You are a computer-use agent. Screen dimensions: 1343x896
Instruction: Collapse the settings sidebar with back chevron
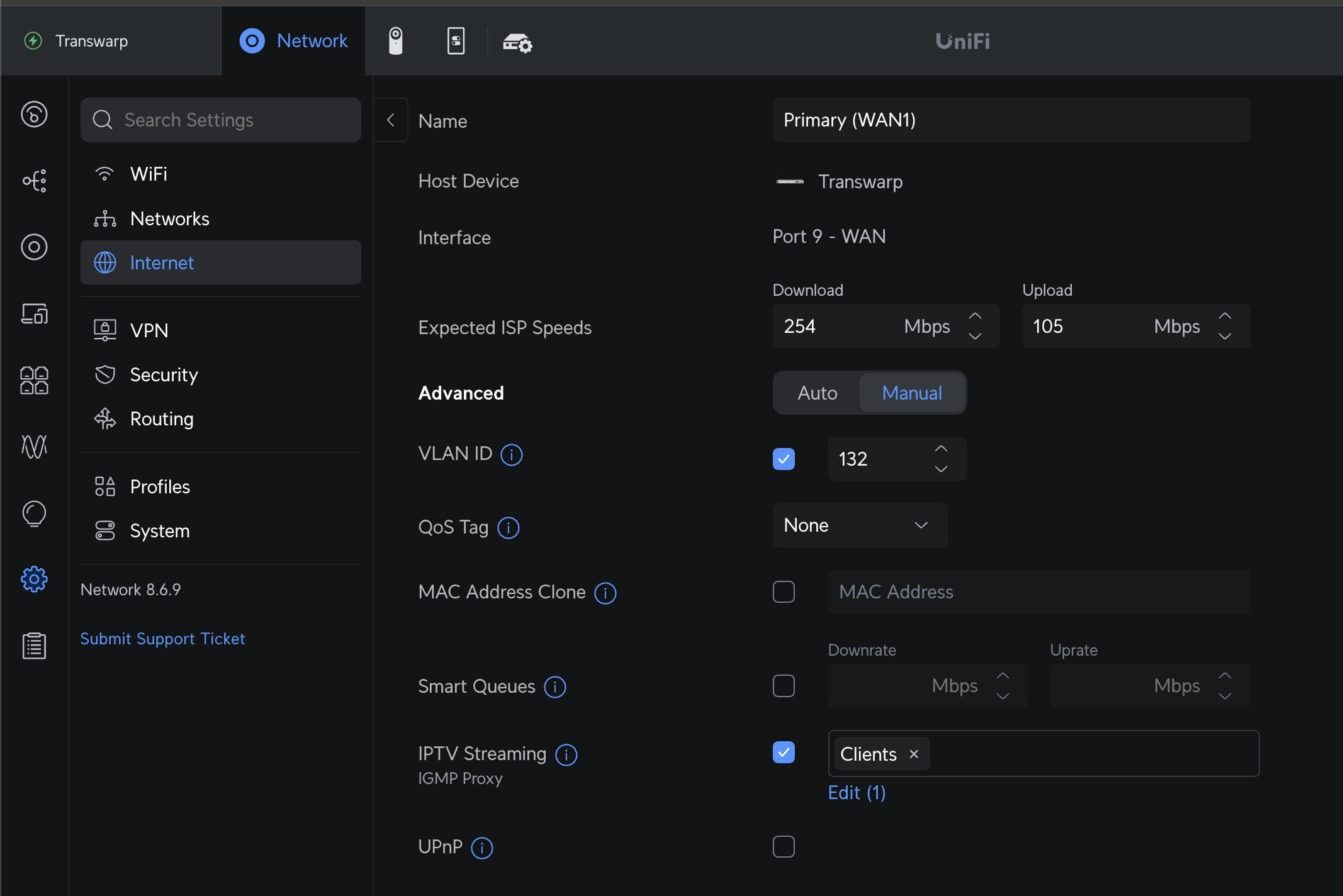pos(391,120)
